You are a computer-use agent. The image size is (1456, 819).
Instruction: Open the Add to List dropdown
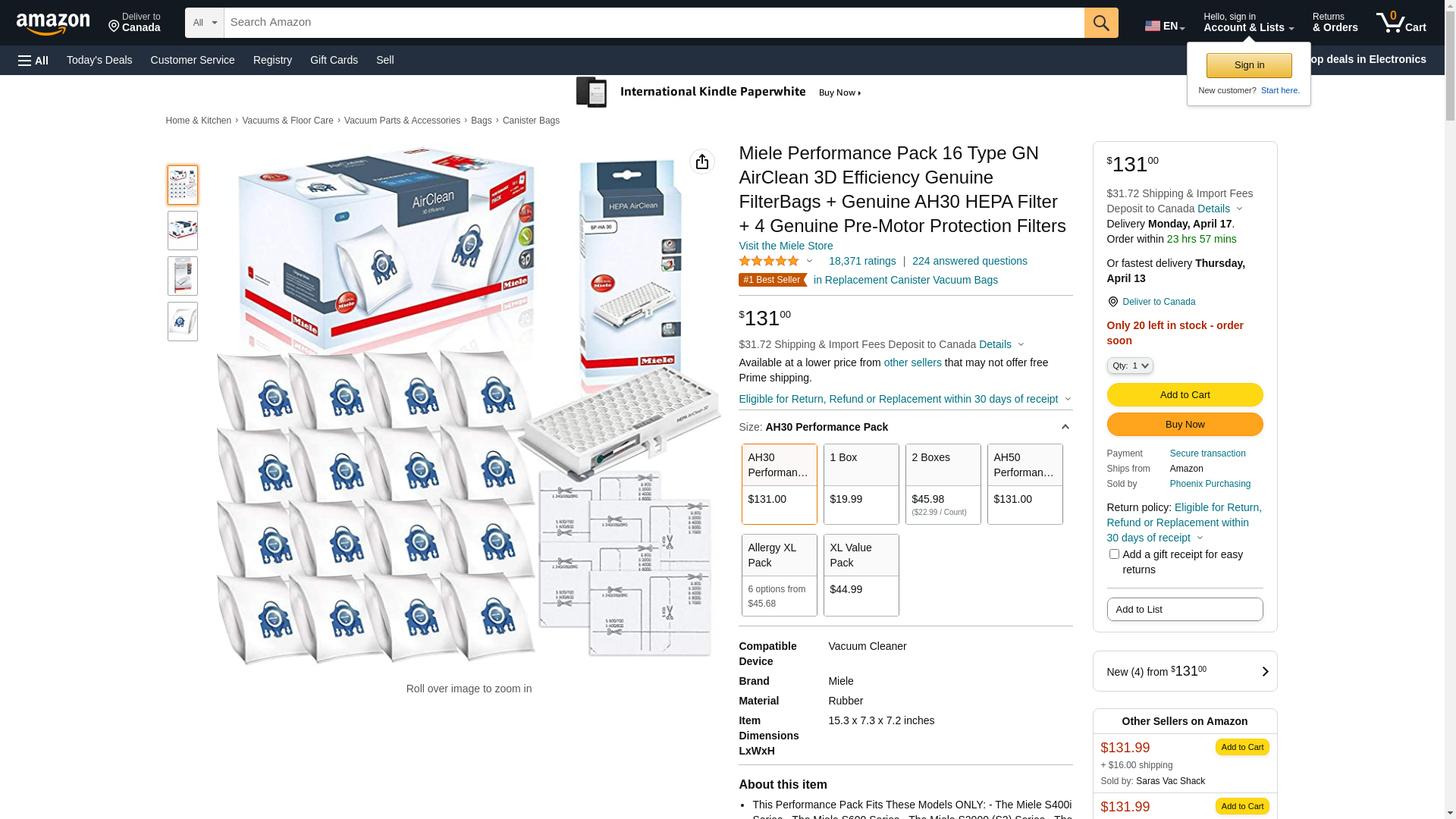click(1185, 610)
